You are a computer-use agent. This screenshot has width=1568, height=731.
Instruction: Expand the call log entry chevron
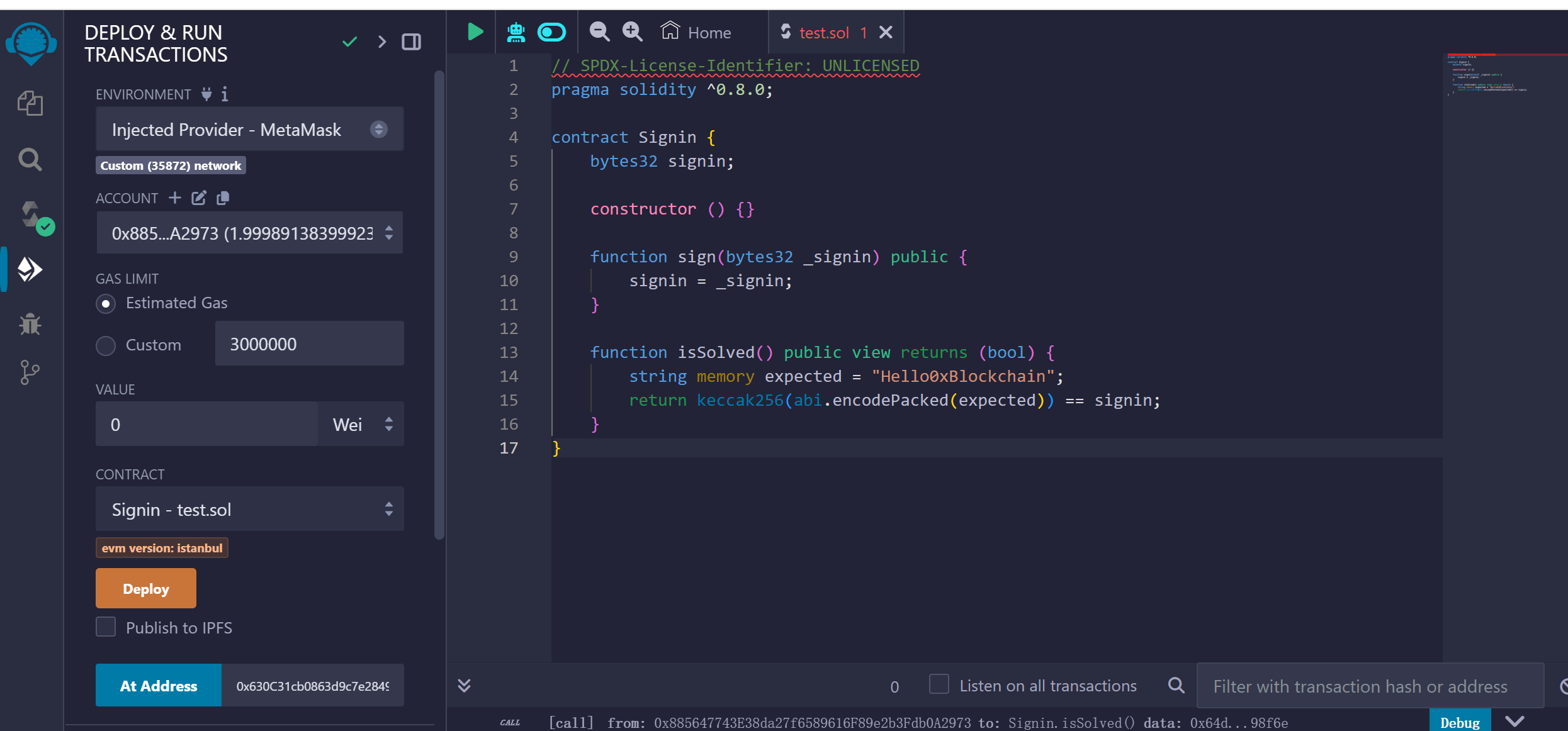point(1515,721)
